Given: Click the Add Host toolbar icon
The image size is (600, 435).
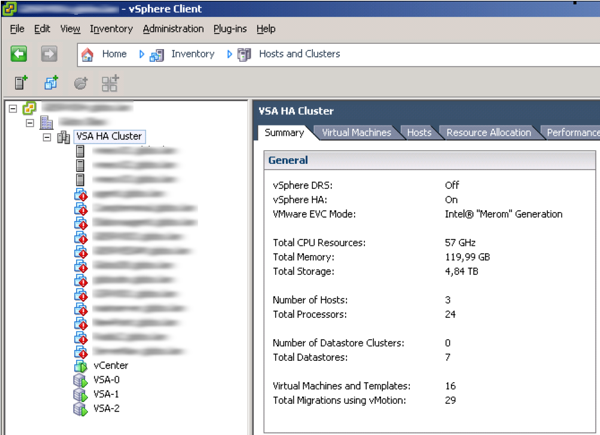Looking at the screenshot, I should [21, 82].
